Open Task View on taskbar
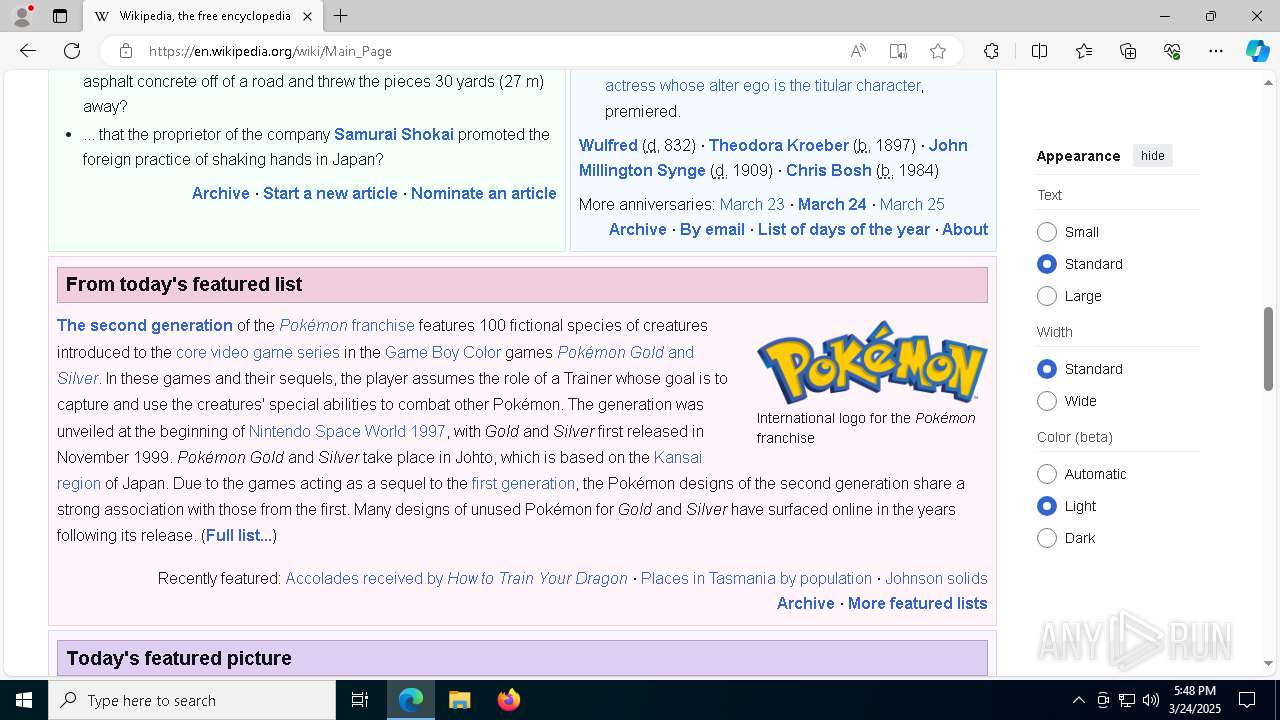 [x=360, y=700]
